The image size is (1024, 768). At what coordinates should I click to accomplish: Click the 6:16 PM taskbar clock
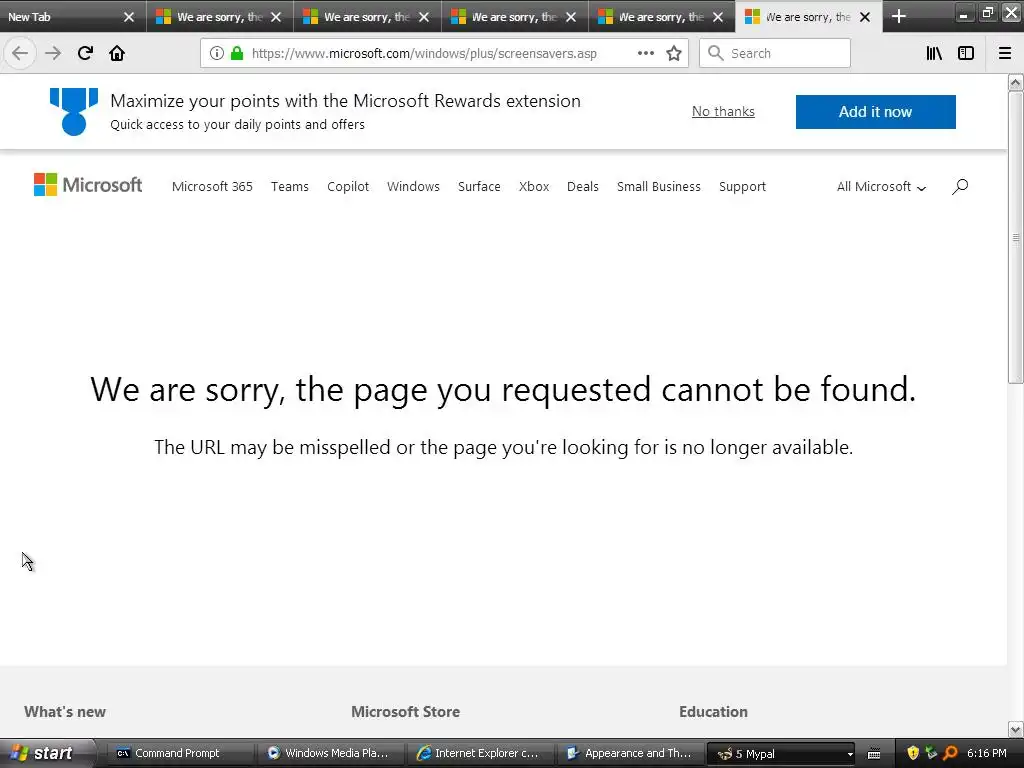tap(987, 754)
